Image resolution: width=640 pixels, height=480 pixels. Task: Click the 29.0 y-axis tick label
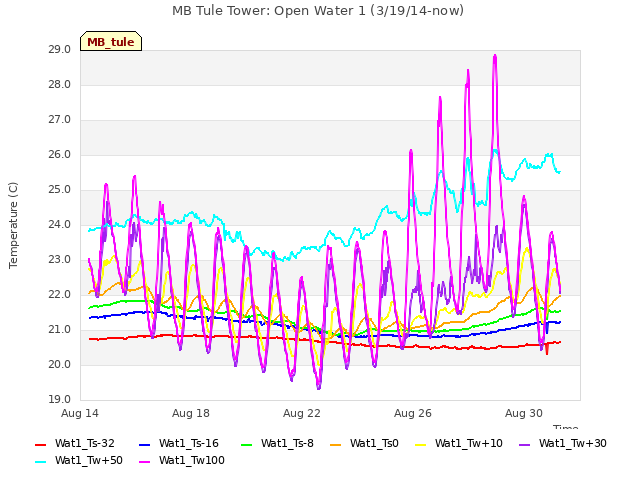point(60,50)
